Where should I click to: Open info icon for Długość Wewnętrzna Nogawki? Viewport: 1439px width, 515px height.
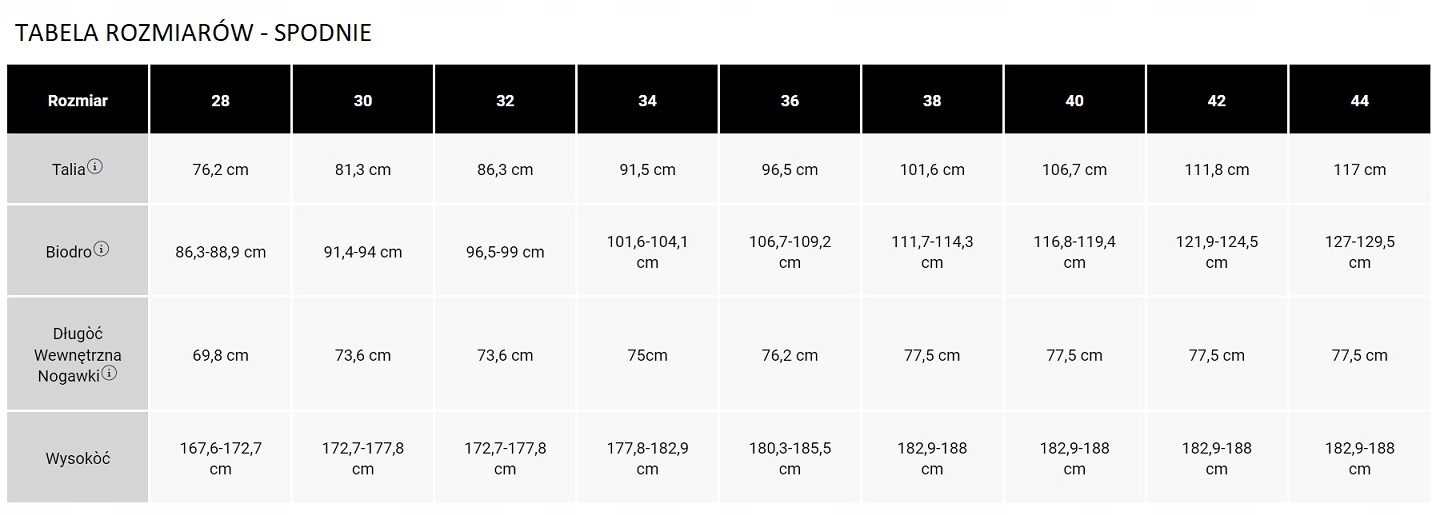click(109, 374)
